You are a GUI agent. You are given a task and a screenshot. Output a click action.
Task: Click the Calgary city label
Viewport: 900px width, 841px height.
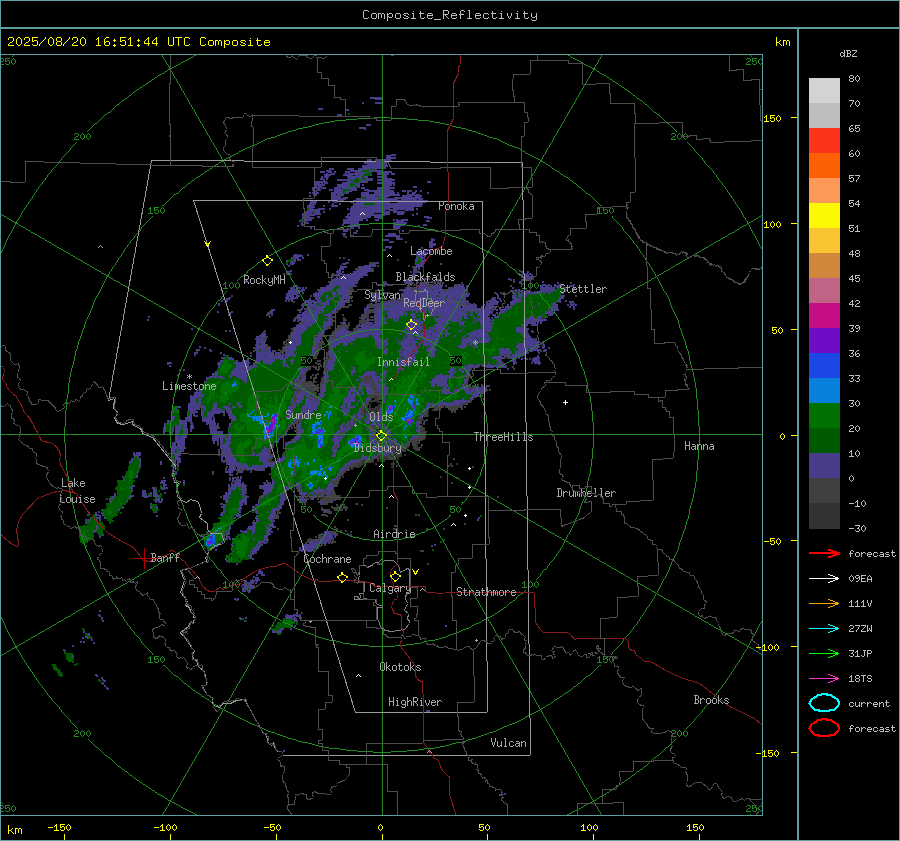click(x=390, y=588)
